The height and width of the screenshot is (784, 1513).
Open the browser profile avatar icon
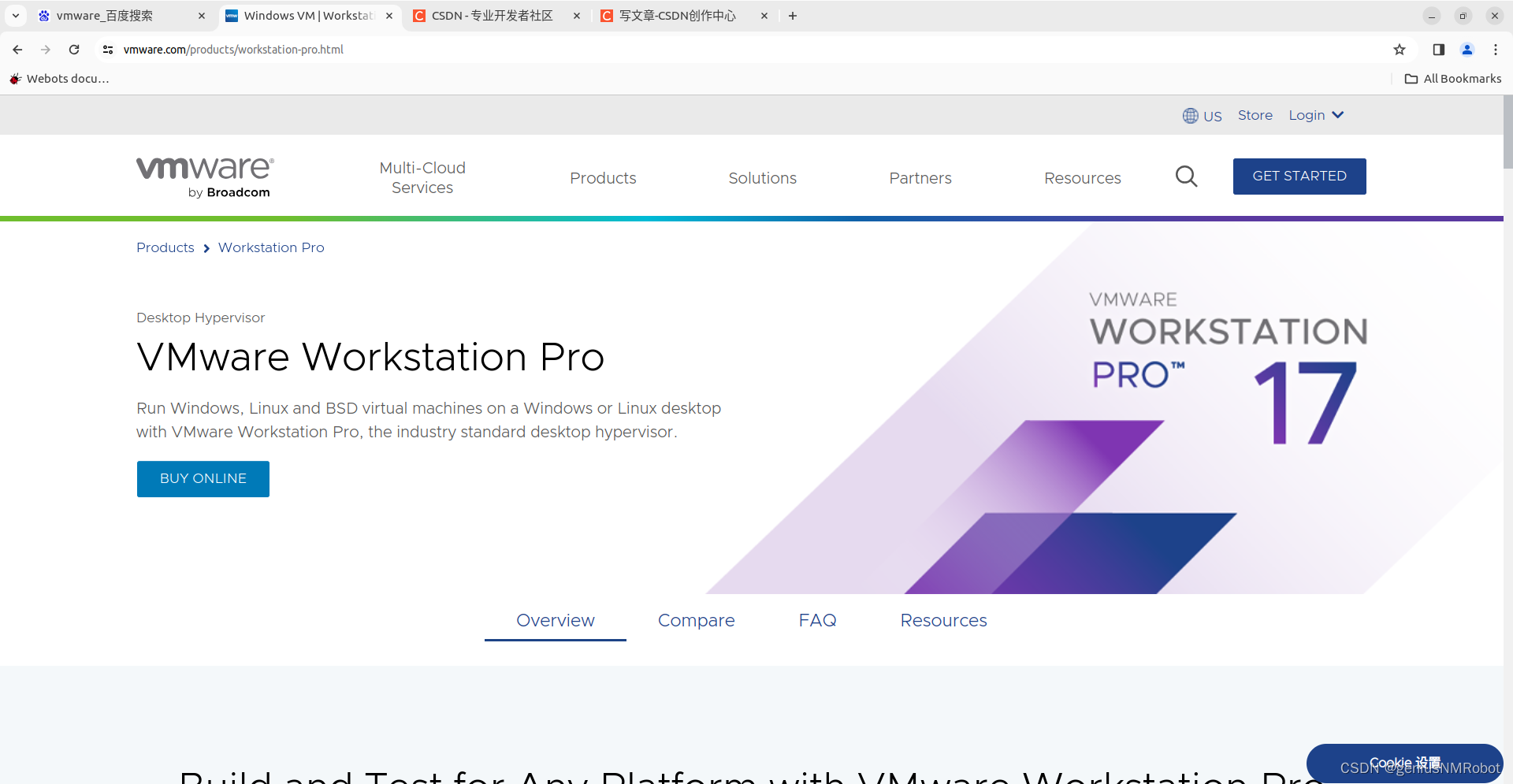[1467, 49]
